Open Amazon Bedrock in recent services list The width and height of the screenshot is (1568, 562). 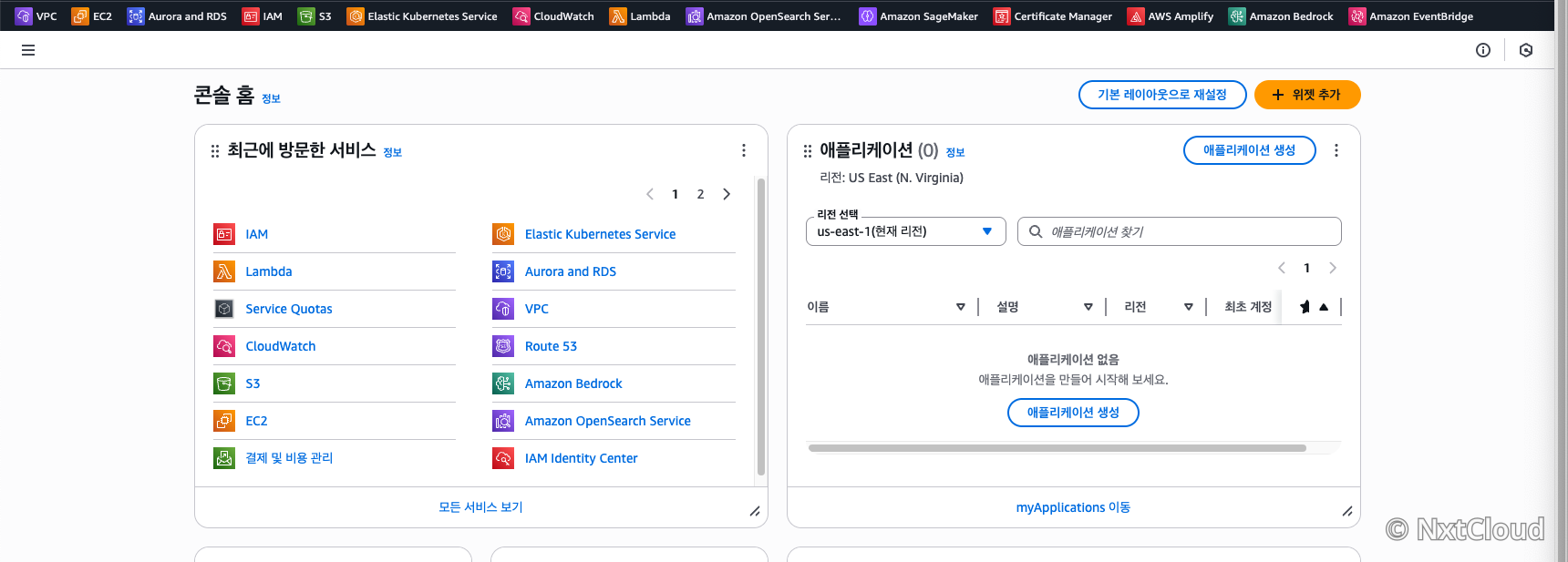point(573,383)
